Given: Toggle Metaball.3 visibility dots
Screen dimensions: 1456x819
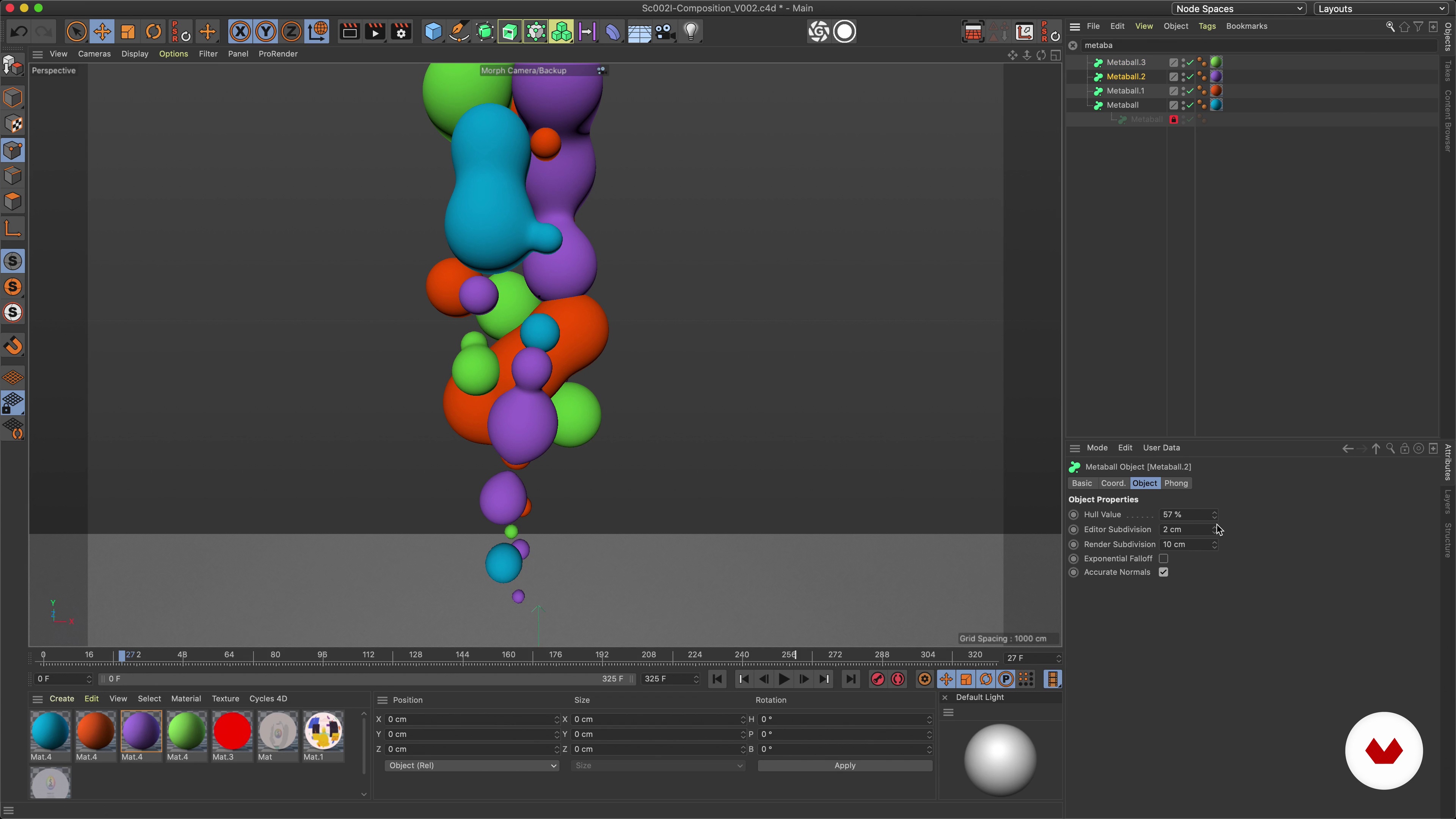Looking at the screenshot, I should [x=1183, y=62].
